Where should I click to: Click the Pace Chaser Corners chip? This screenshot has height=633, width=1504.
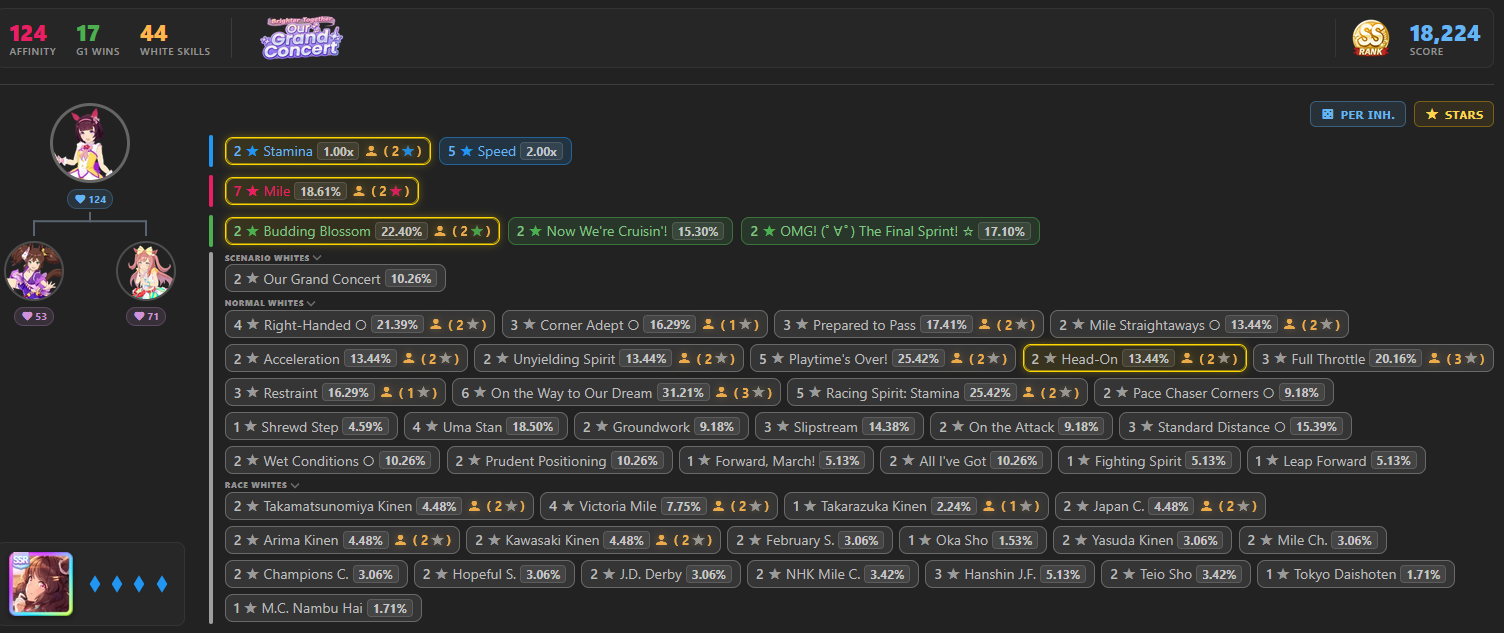point(1214,393)
